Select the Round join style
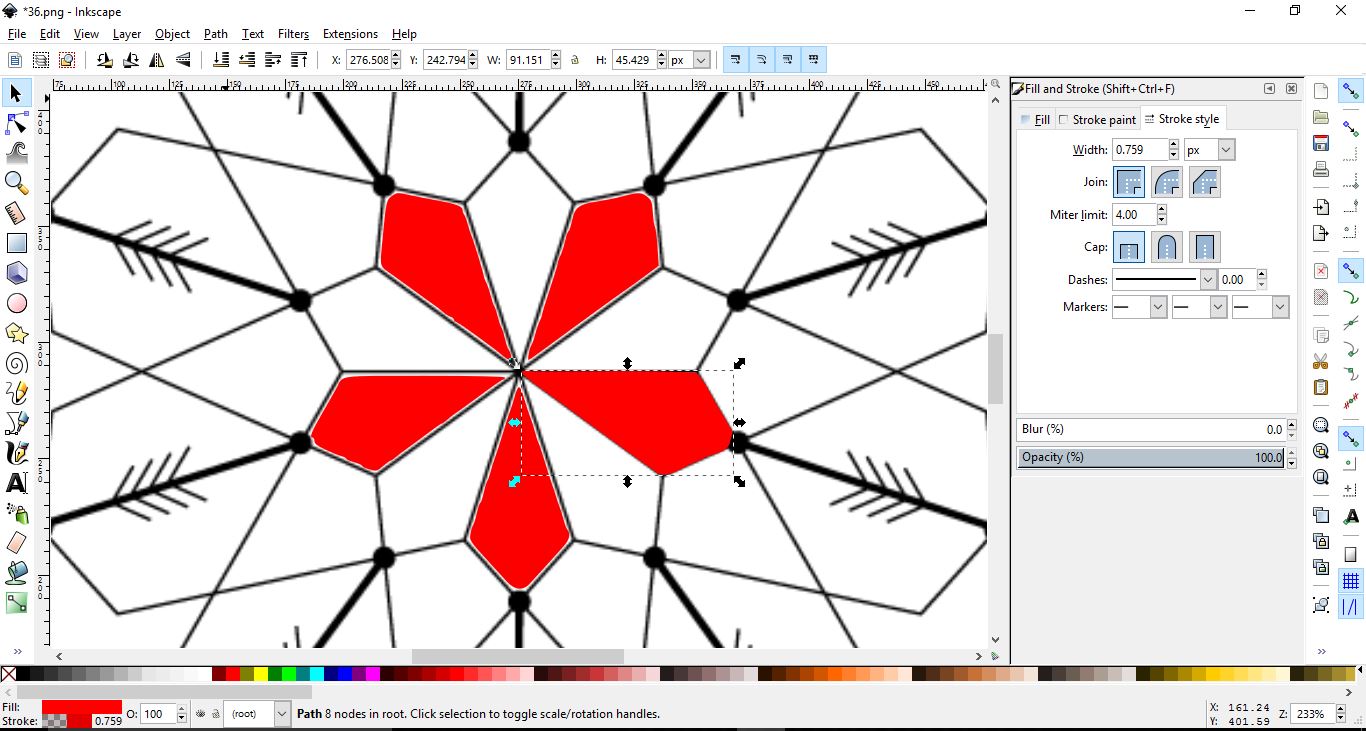 1167,182
